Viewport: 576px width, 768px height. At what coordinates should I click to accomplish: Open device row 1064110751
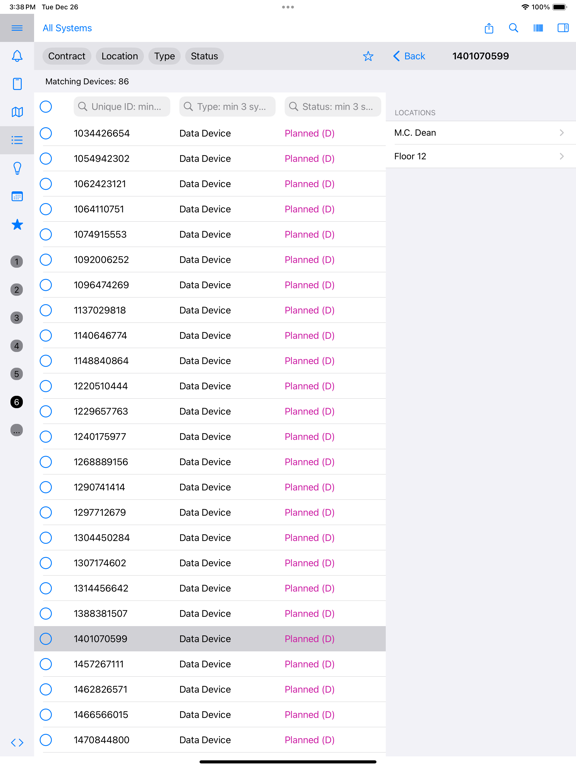point(210,209)
